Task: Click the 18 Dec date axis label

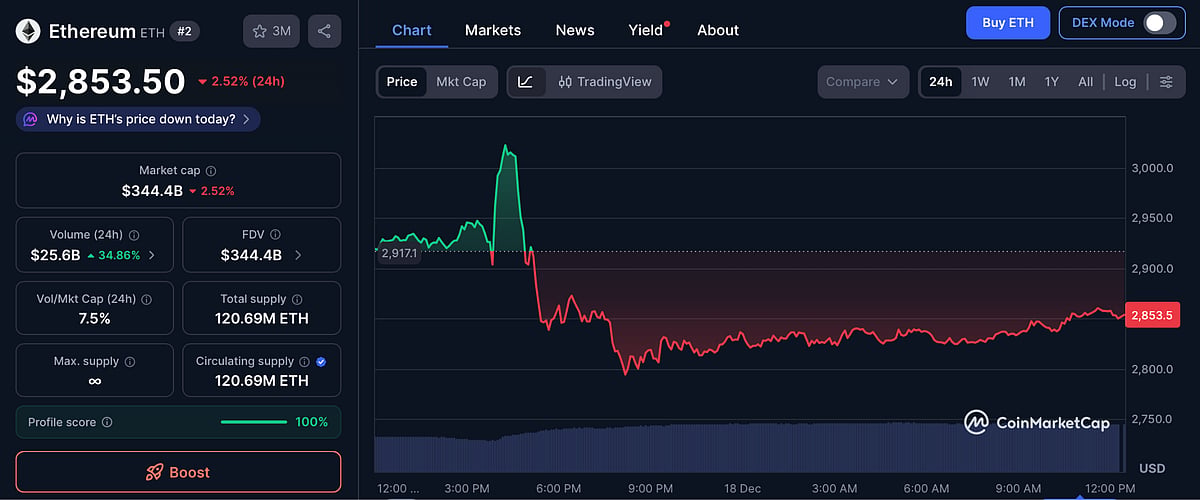Action: (x=743, y=489)
